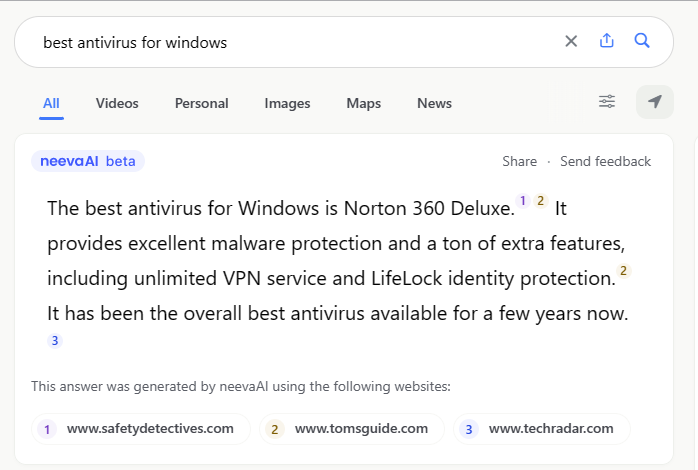Go to the Maps tab
The width and height of the screenshot is (698, 470).
[x=363, y=103]
